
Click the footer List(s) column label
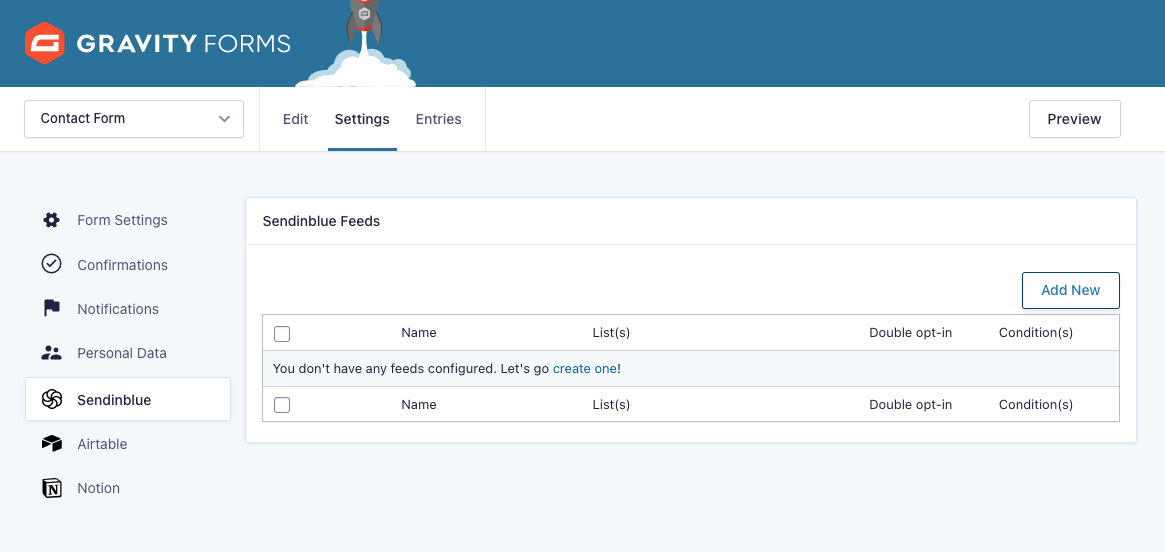(611, 404)
